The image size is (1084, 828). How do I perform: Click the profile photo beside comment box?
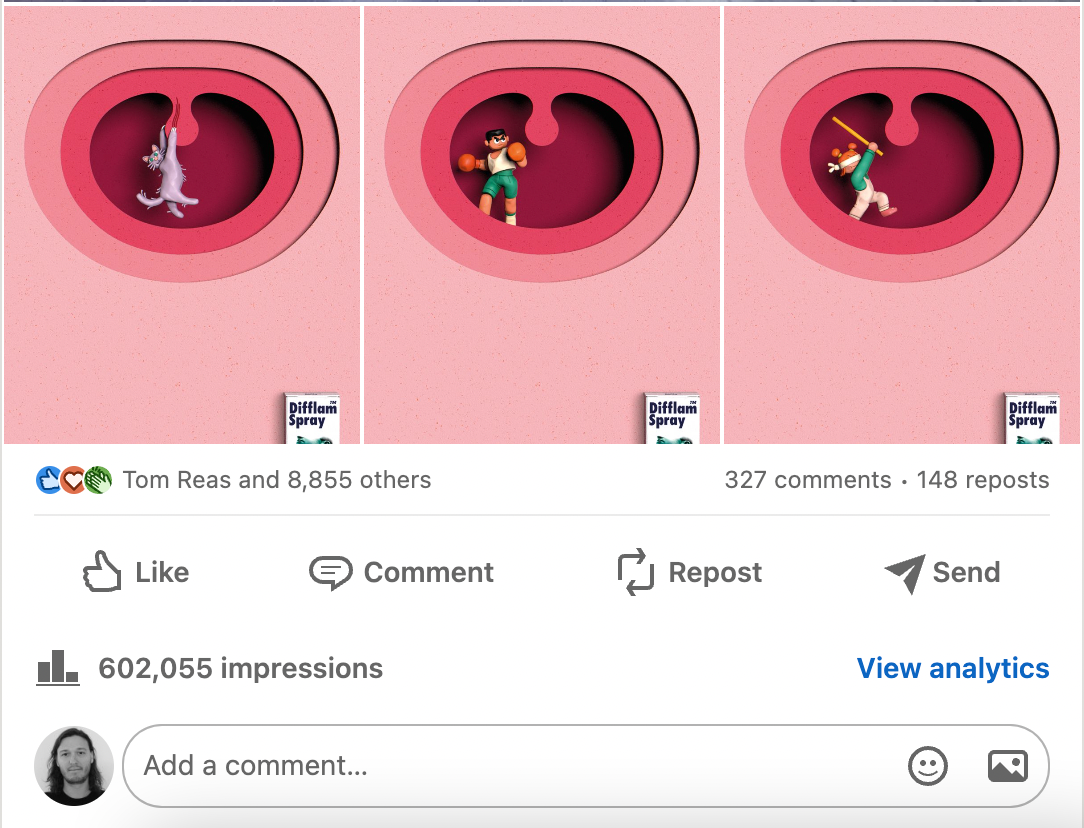point(74,766)
